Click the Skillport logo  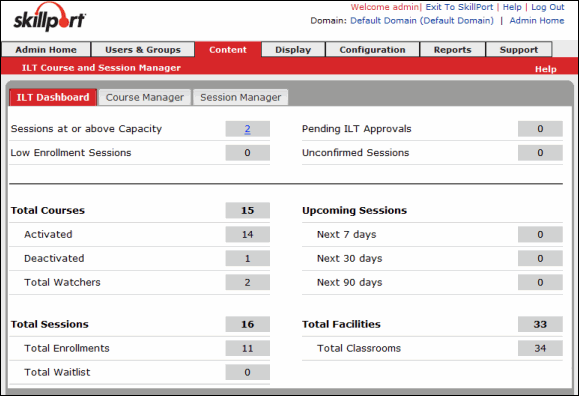[x=49, y=17]
